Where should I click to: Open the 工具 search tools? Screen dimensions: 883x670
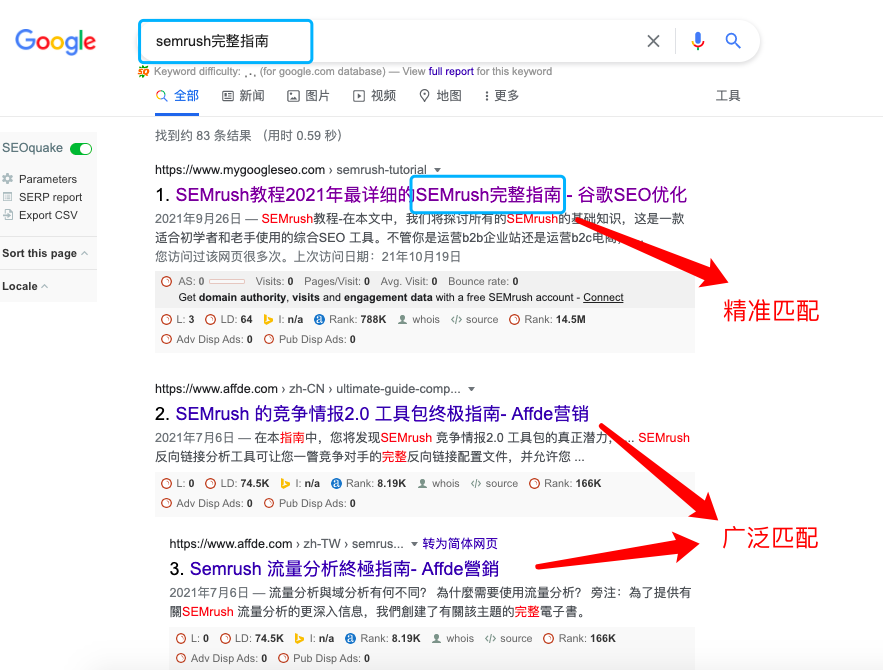tap(728, 96)
